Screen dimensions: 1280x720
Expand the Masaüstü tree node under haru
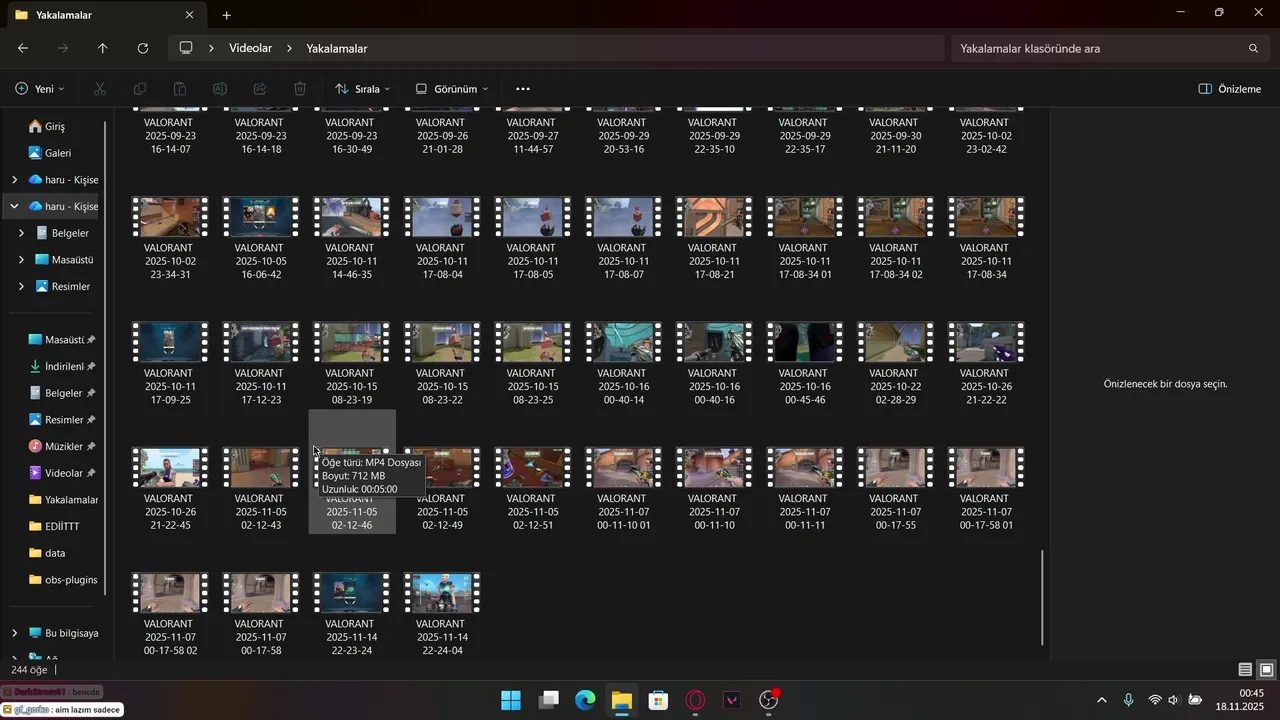coord(21,260)
